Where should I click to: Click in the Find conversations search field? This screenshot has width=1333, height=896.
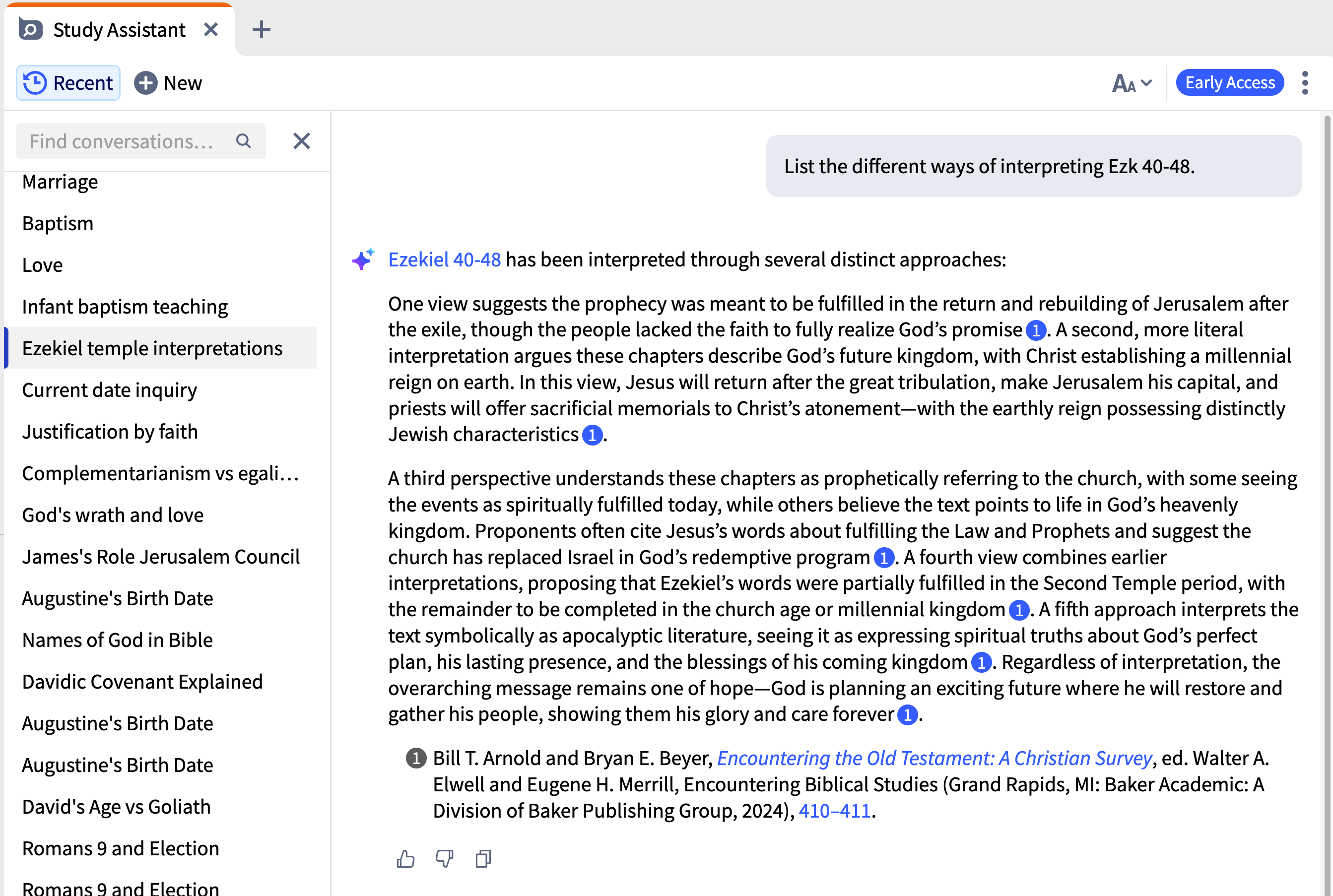(121, 141)
